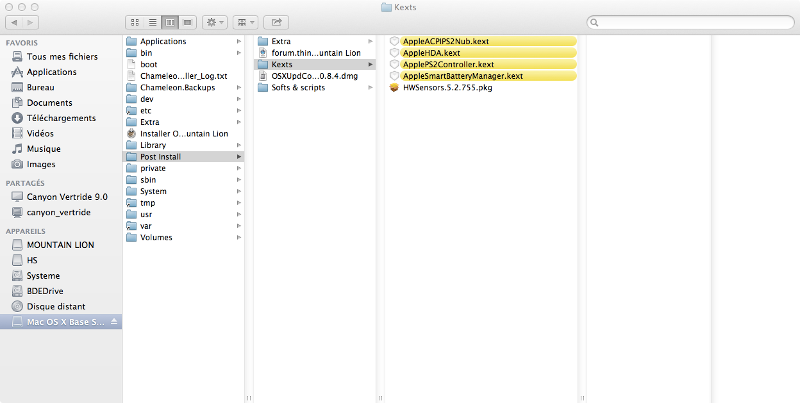800x403 pixels.
Task: Click first column width resize handle
Action: click(x=249, y=398)
